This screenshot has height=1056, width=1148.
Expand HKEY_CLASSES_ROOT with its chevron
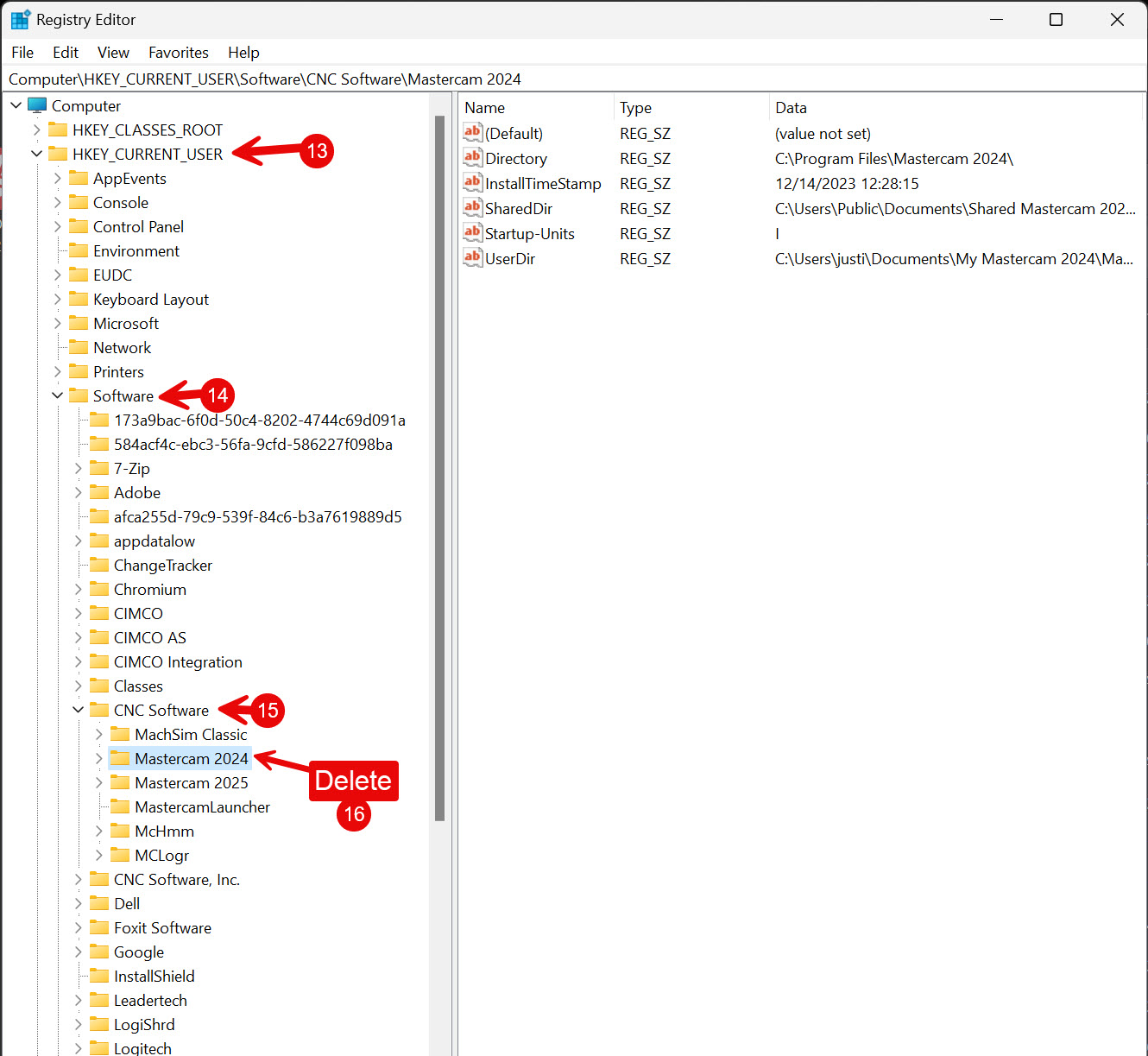pos(36,130)
